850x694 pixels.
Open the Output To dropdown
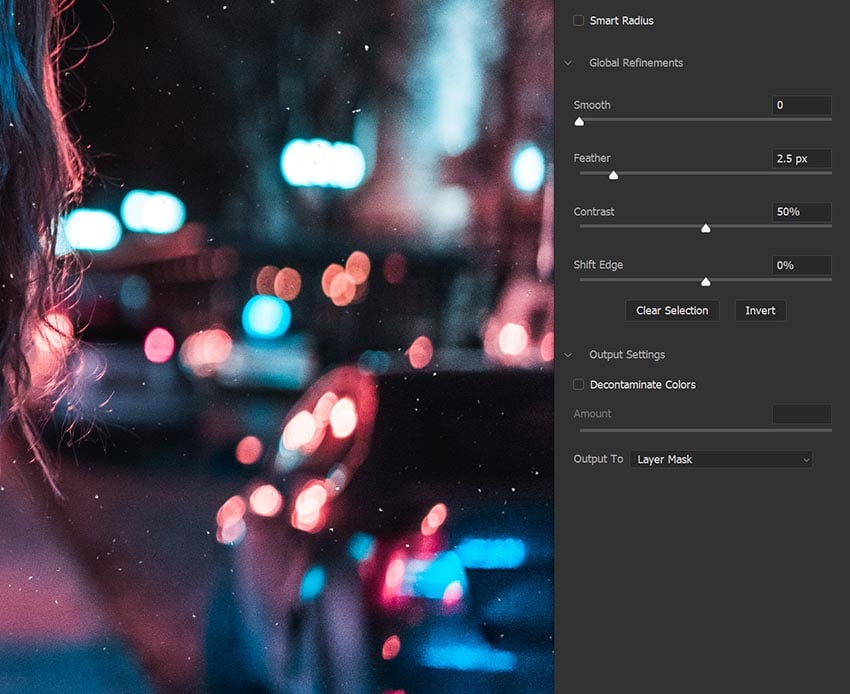pyautogui.click(x=721, y=459)
